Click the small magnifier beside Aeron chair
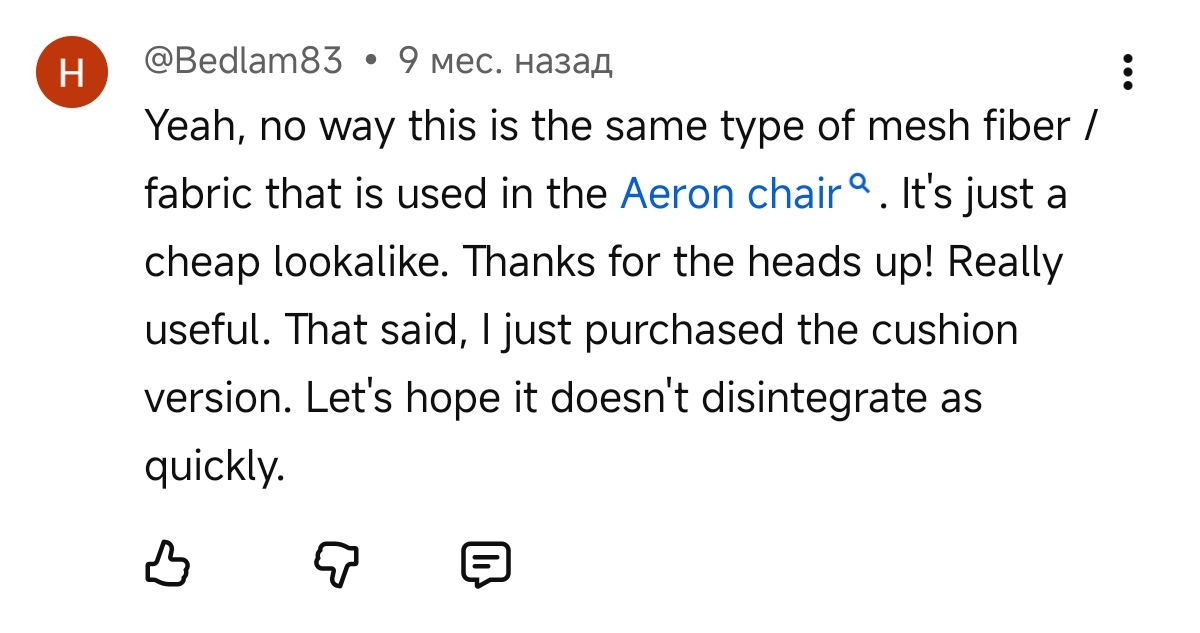Viewport: 1200px width, 633px height. [x=858, y=183]
